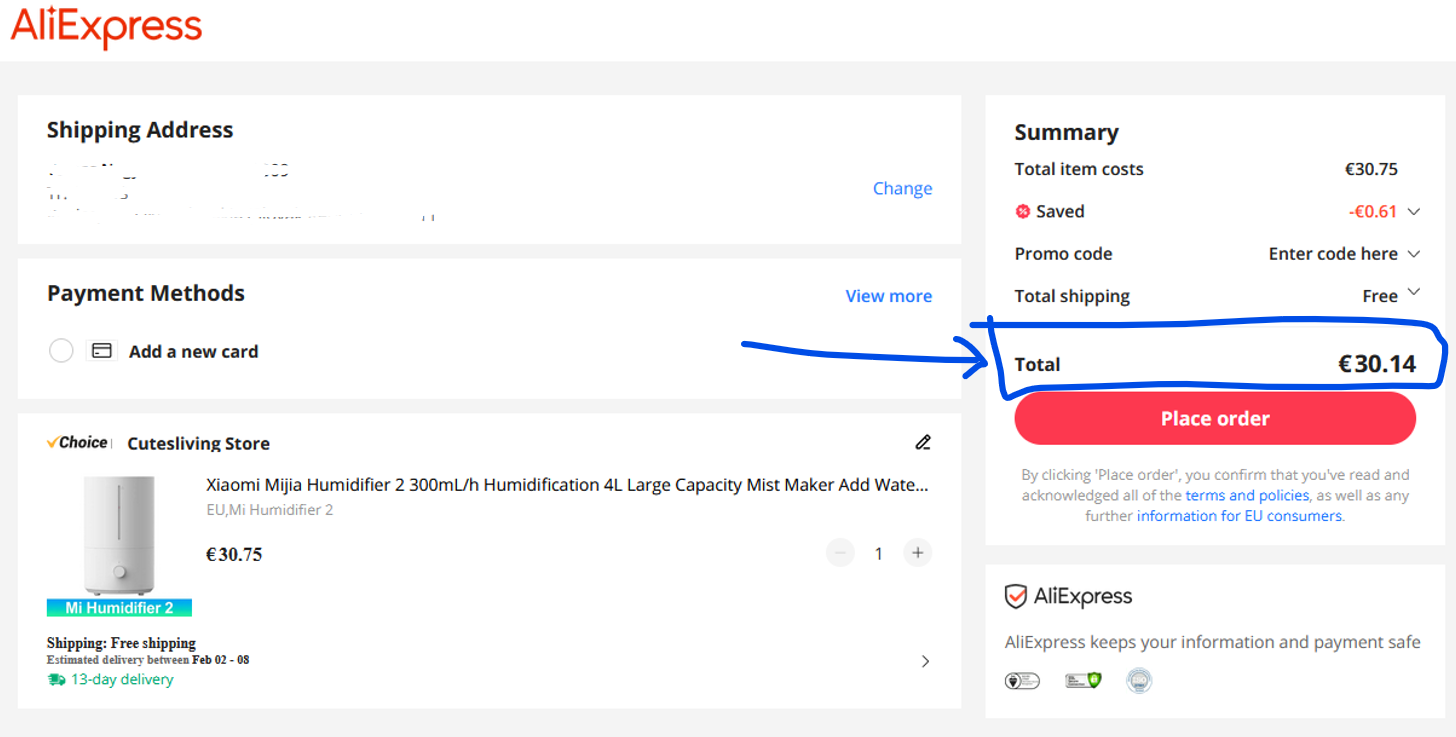Click the Shipping Address heading
This screenshot has width=1456, height=737.
(x=140, y=130)
